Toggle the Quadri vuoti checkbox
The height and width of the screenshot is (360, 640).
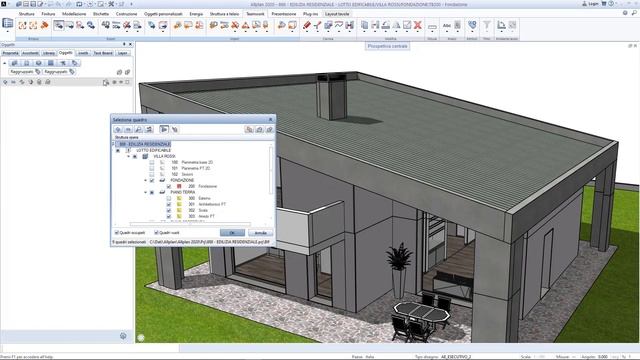(156, 233)
